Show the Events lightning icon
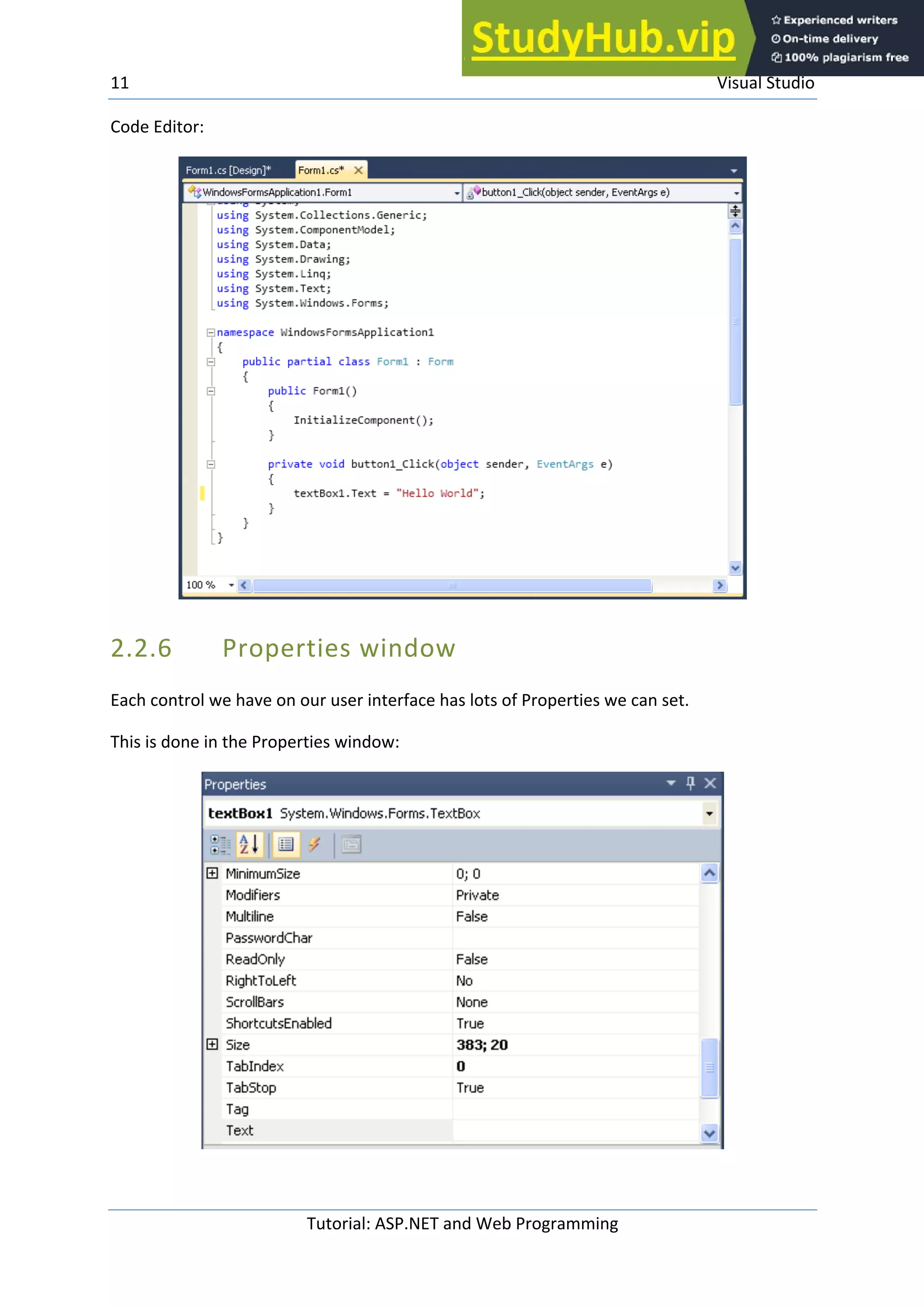The height and width of the screenshot is (1308, 924). pos(314,845)
